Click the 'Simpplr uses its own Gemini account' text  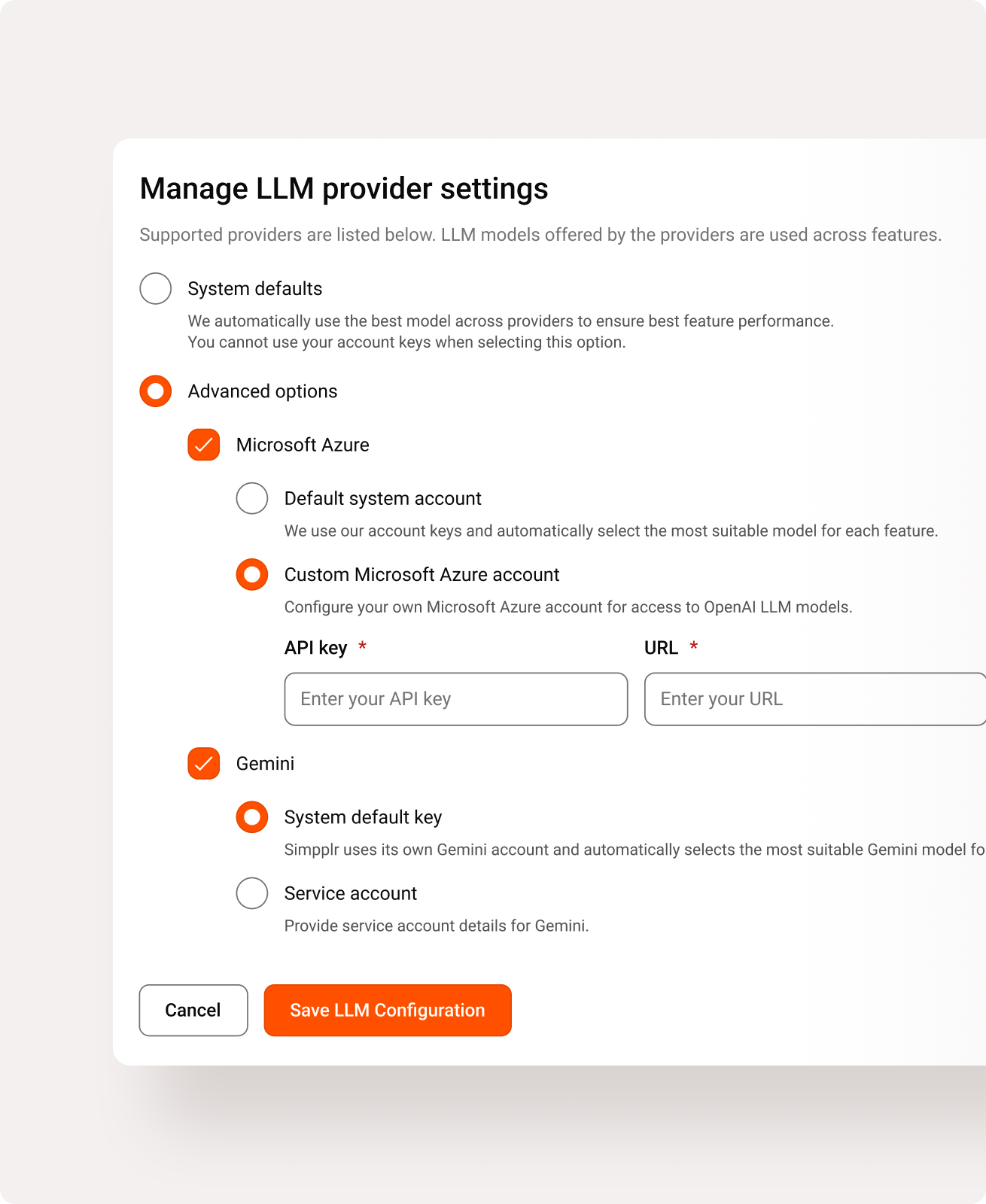(x=635, y=850)
